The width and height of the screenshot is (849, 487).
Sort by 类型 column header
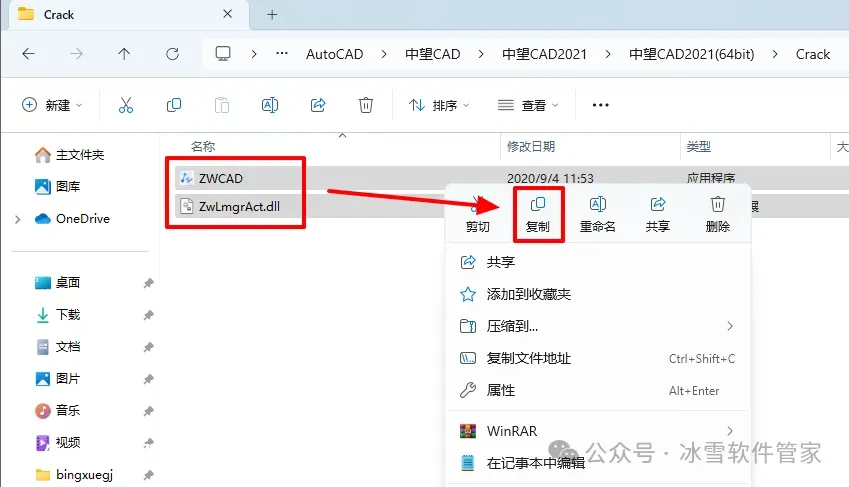point(698,146)
